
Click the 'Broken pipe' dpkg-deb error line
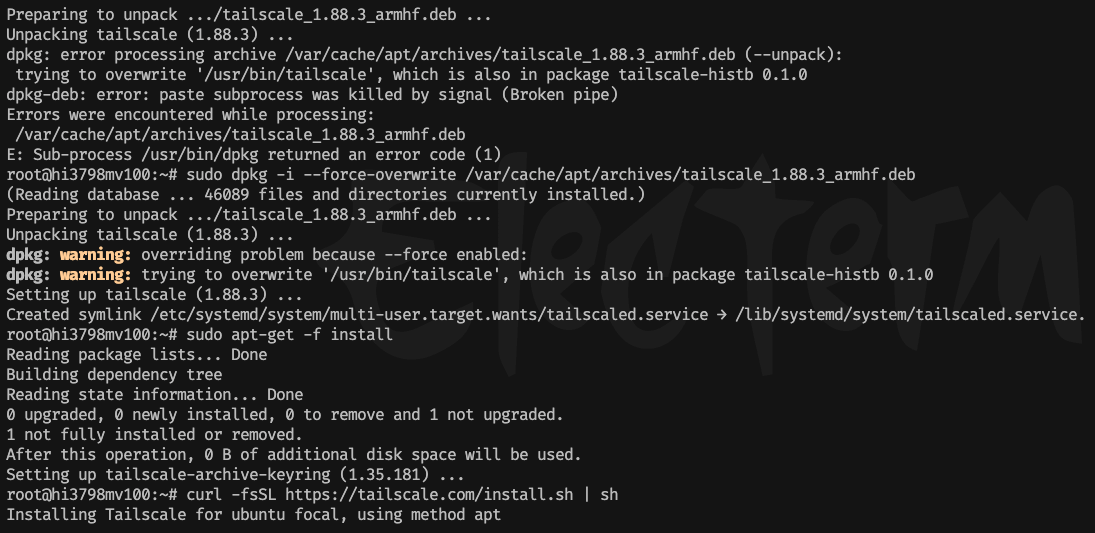[x=311, y=95]
